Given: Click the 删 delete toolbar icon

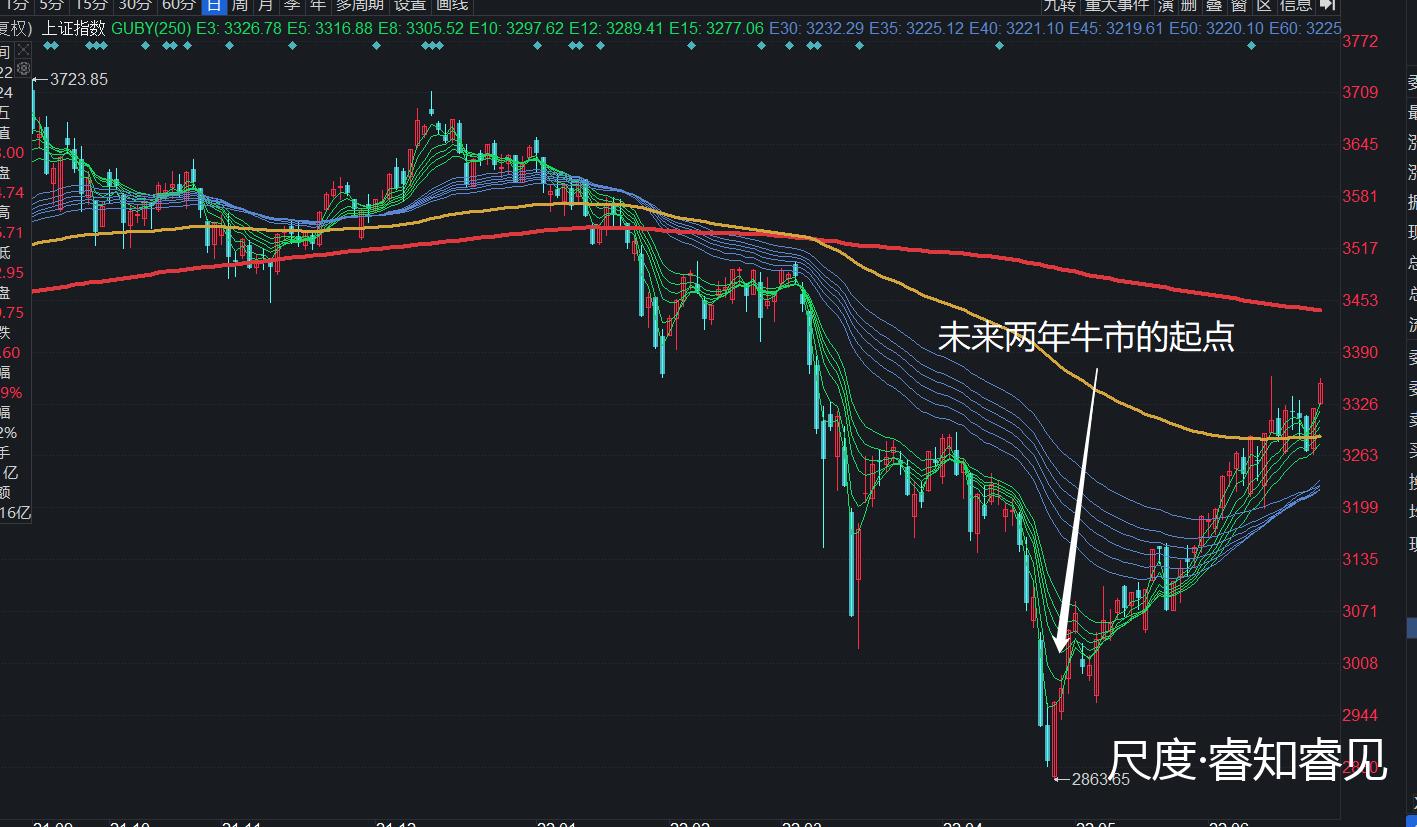Looking at the screenshot, I should (1188, 5).
